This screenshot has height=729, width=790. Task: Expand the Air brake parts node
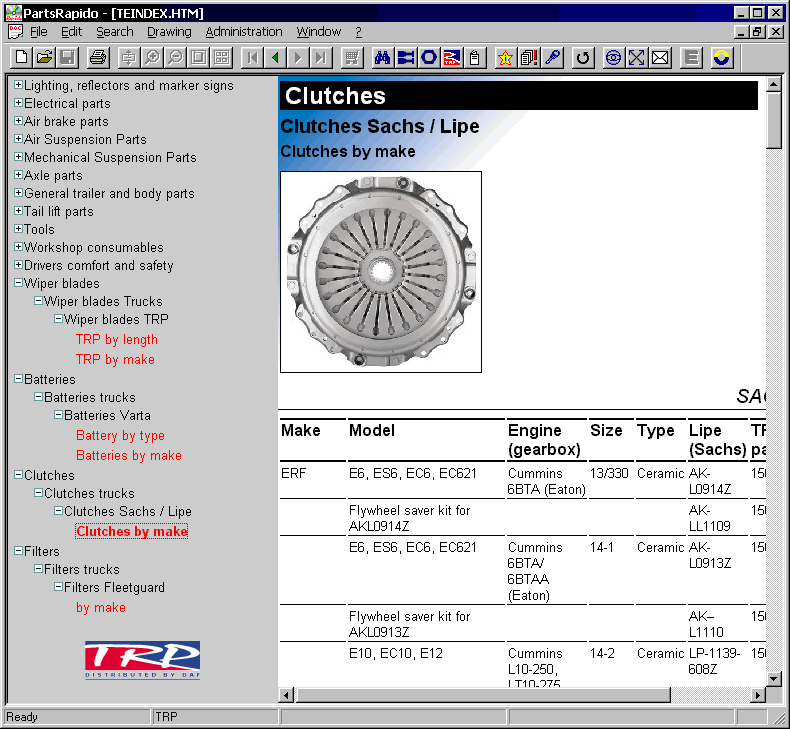tap(18, 121)
